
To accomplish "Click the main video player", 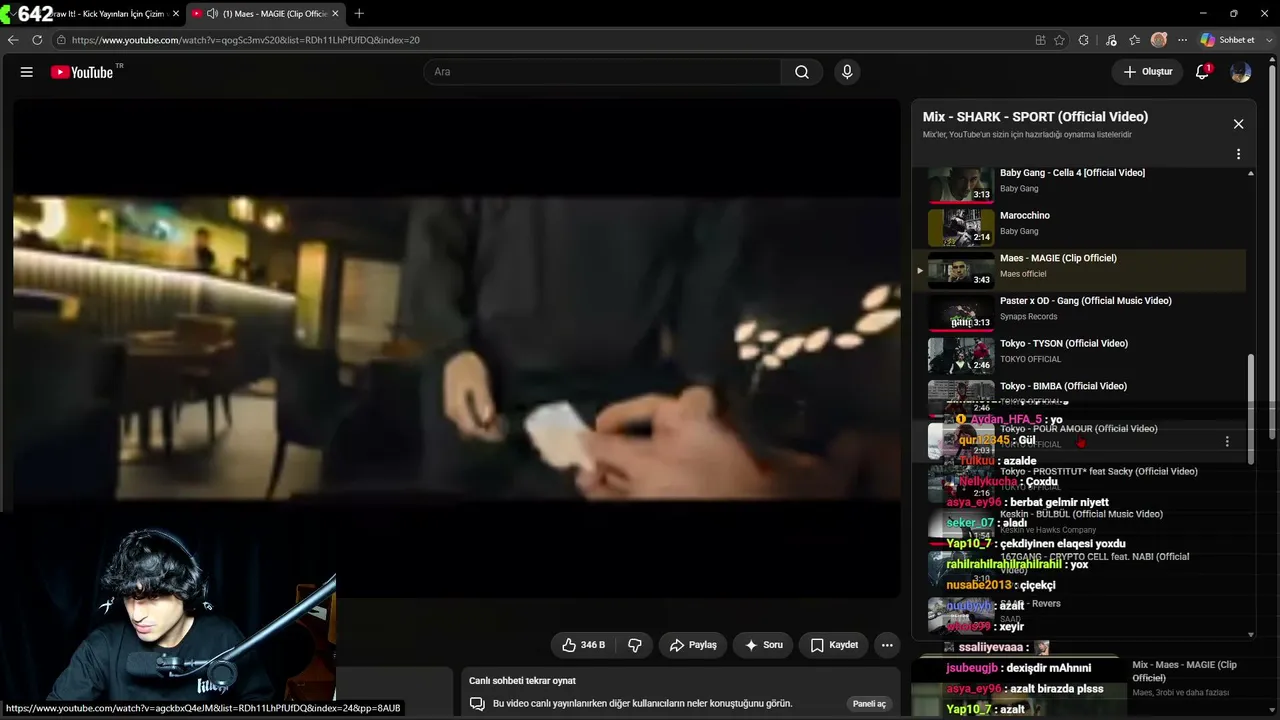I will [x=457, y=348].
